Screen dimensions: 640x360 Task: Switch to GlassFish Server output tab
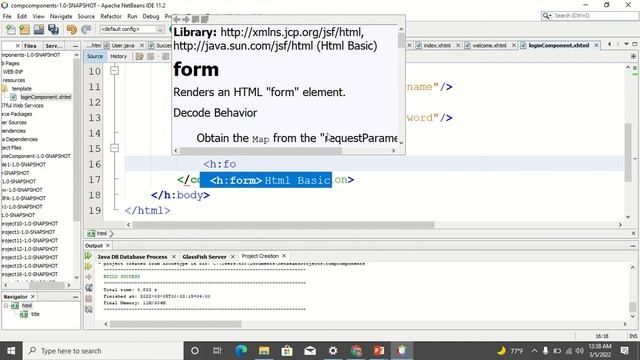[x=204, y=257]
